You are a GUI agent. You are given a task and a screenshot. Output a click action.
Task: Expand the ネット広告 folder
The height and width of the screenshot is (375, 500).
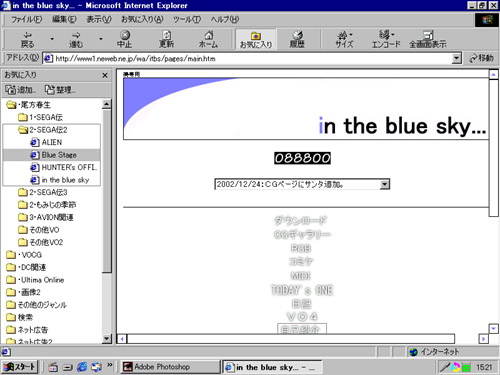coord(27,330)
